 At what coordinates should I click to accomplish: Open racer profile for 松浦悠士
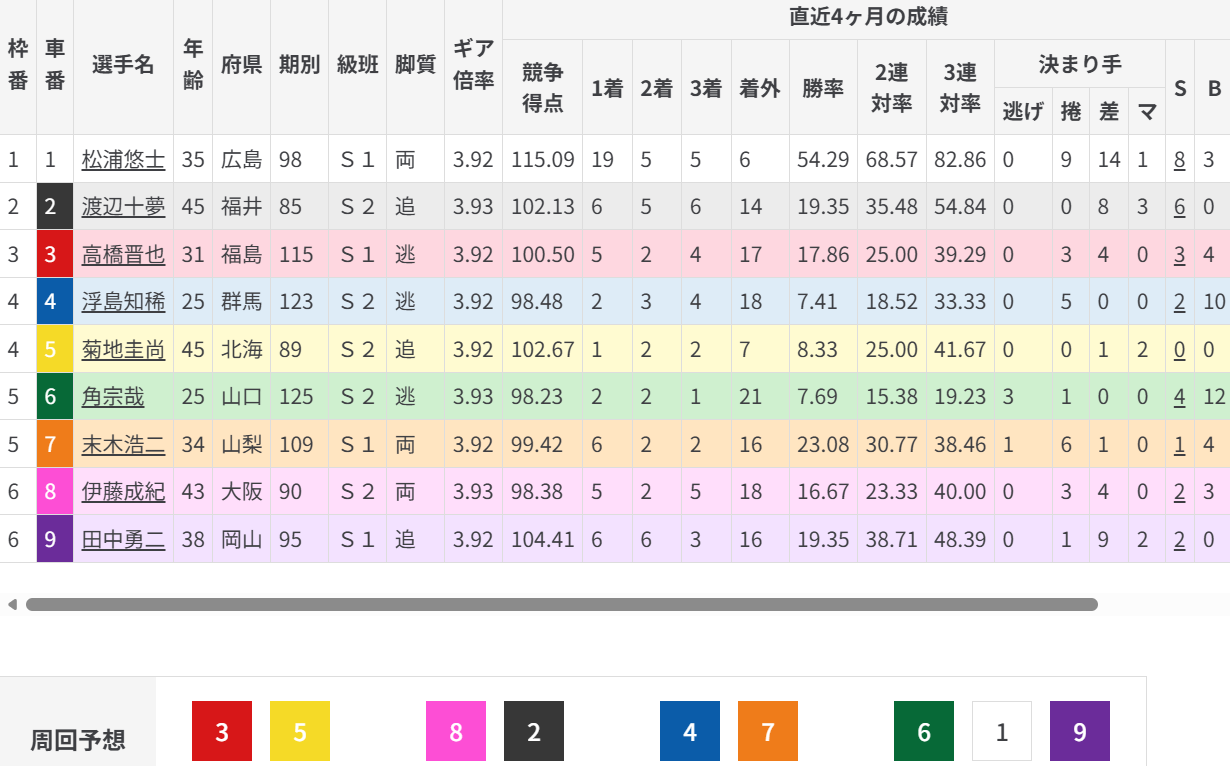pos(123,159)
